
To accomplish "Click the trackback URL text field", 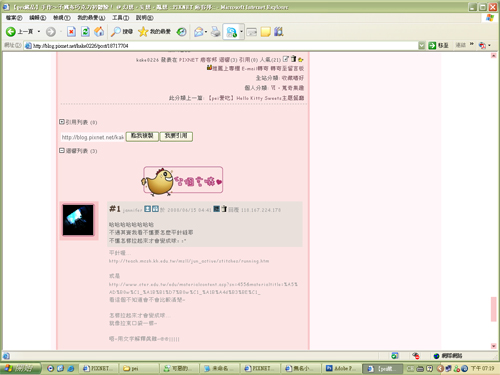I will pyautogui.click(x=93, y=137).
